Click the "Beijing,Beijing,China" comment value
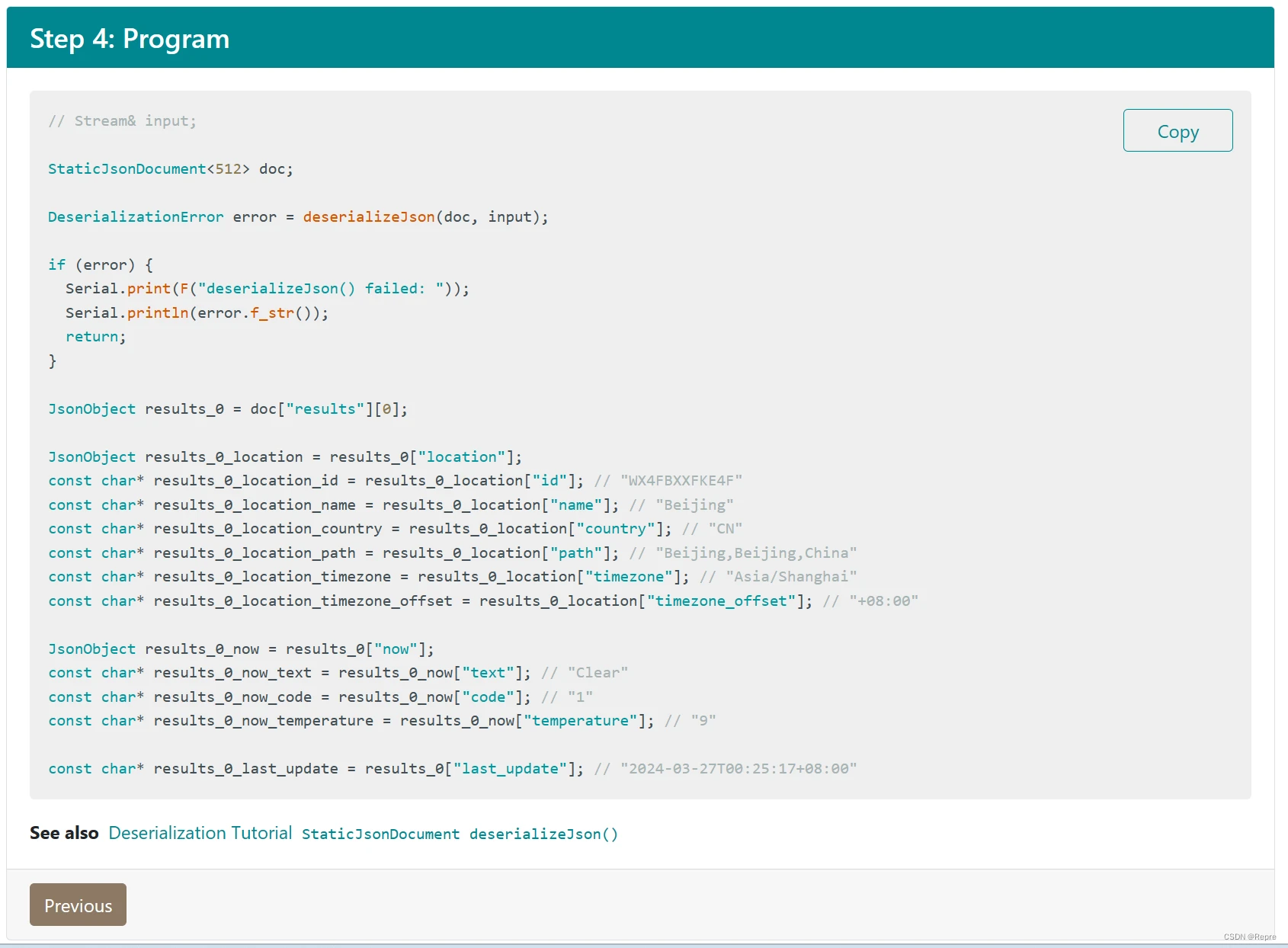The width and height of the screenshot is (1288, 948). pyautogui.click(x=756, y=553)
